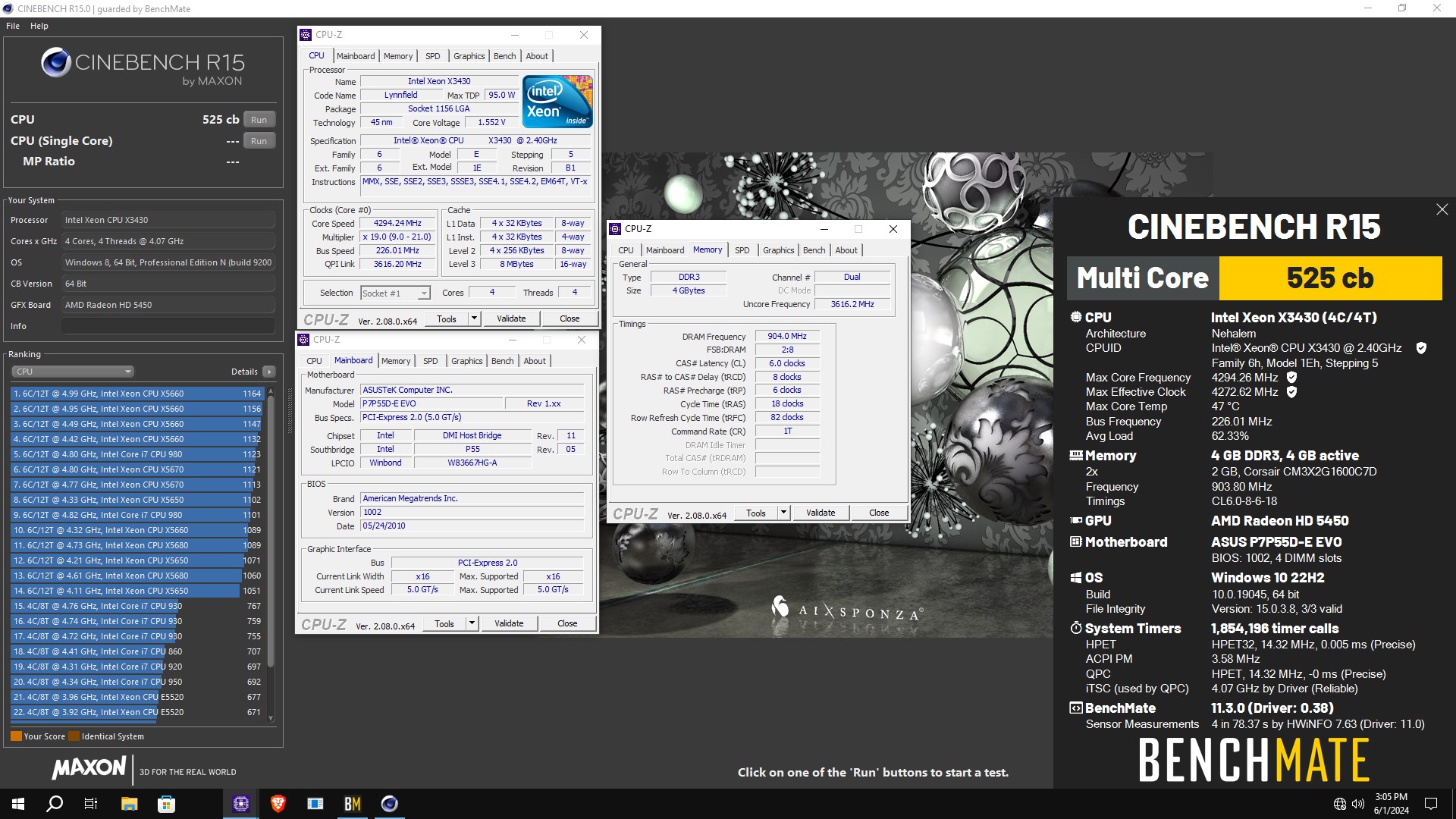Click the Your Score legend swatch
Screen dimensions: 1456x819
(16, 736)
